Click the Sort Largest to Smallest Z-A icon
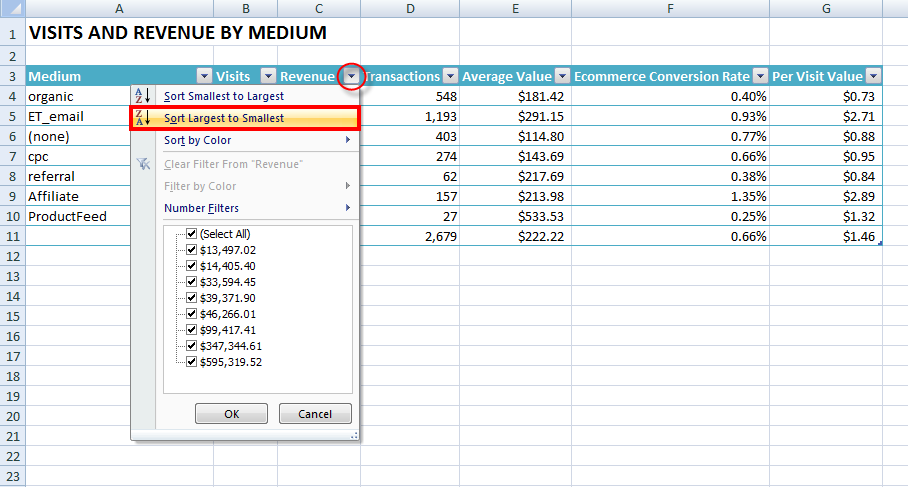This screenshot has height=487, width=908. [x=143, y=118]
